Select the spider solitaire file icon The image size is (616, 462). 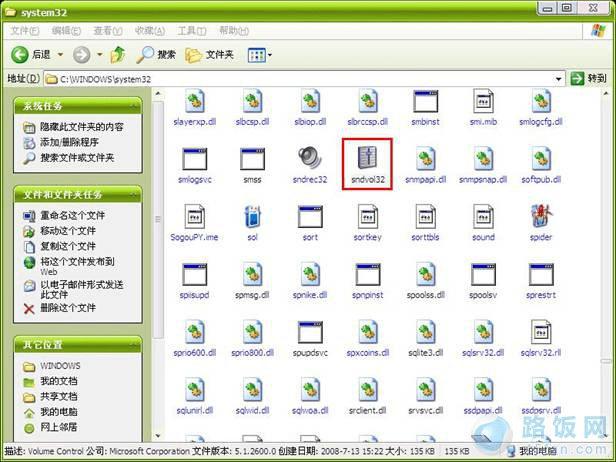pos(541,216)
